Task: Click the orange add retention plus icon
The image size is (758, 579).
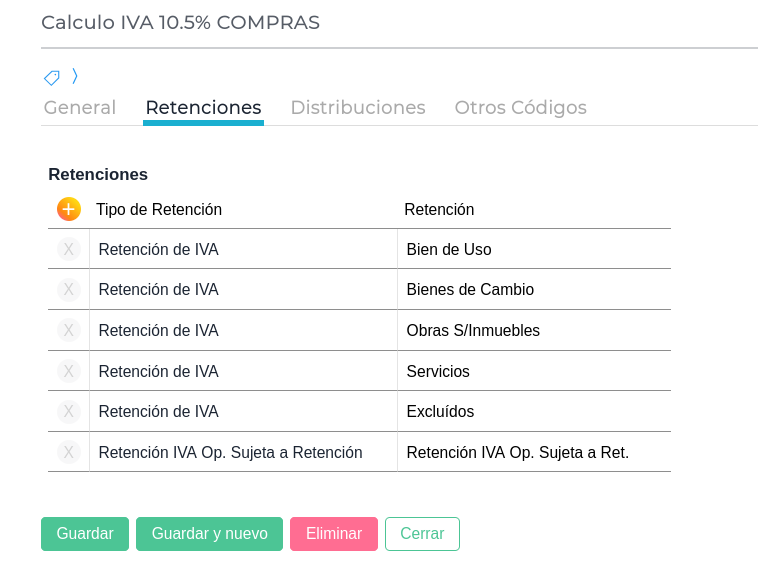Action: coord(68,209)
